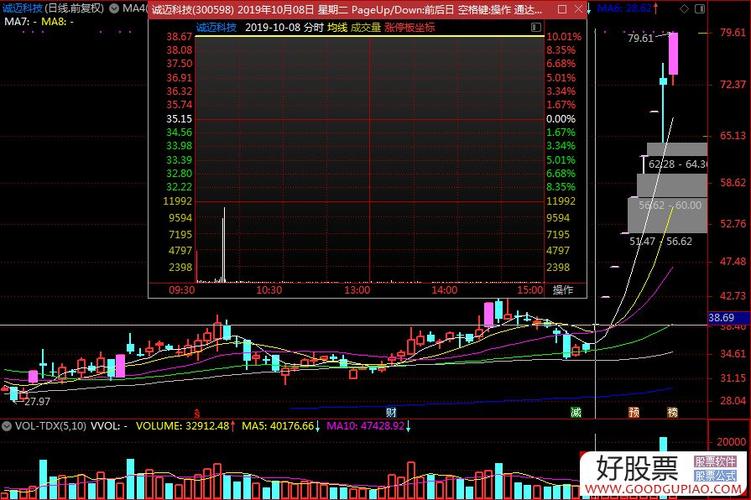The width and height of the screenshot is (751, 500).
Task: Click the yellow MA8 indicator label
Action: tap(57, 22)
